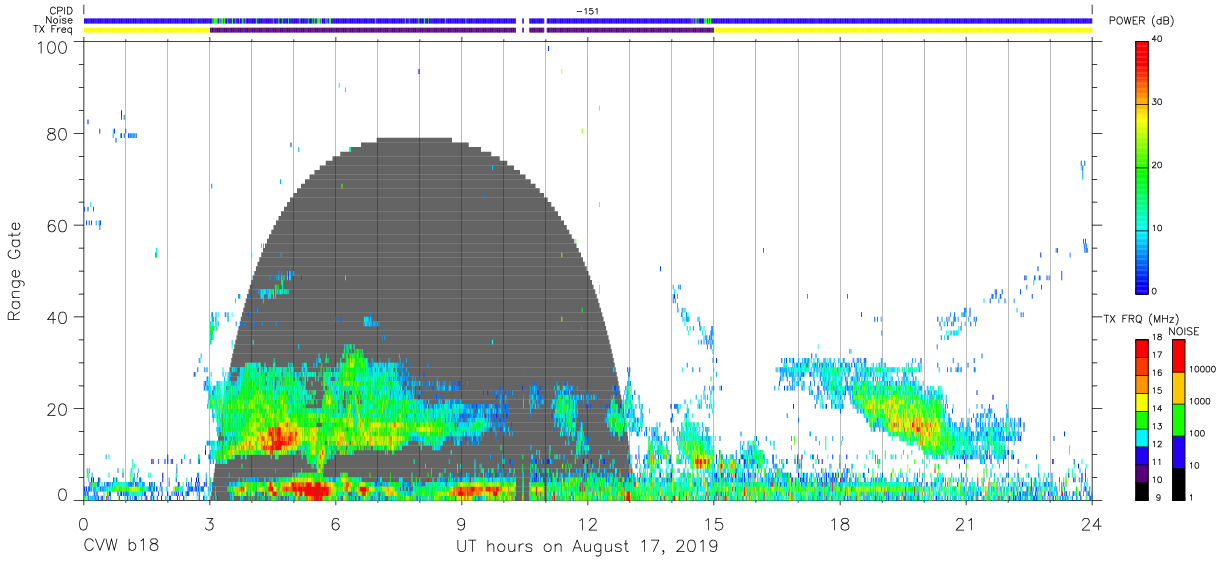Image resolution: width=1228 pixels, height=567 pixels.
Task: Click the Noise row label at top left
Action: coord(61,20)
